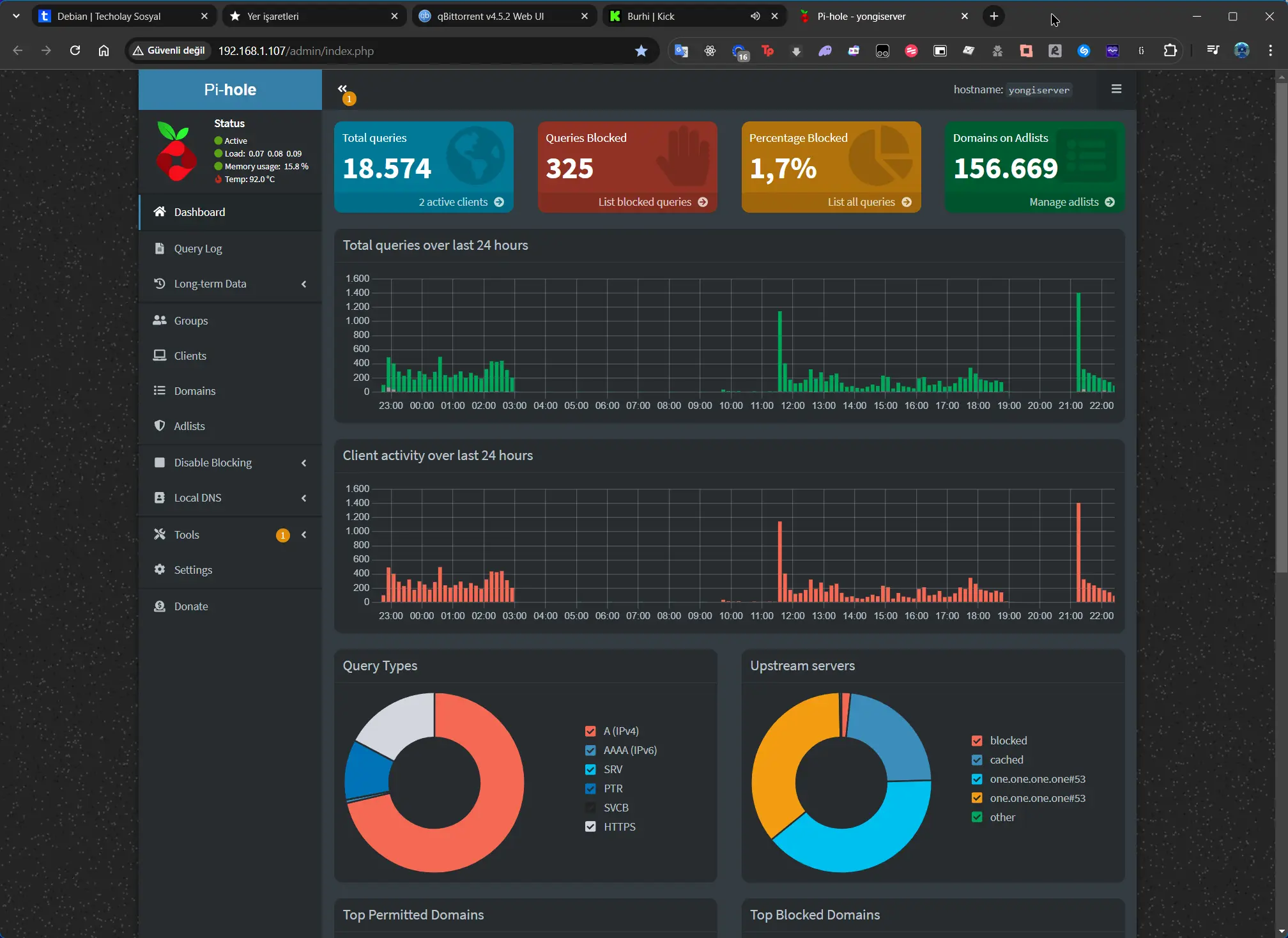The width and height of the screenshot is (1288, 938).
Task: Click the Google Translate extension icon
Action: [x=681, y=50]
